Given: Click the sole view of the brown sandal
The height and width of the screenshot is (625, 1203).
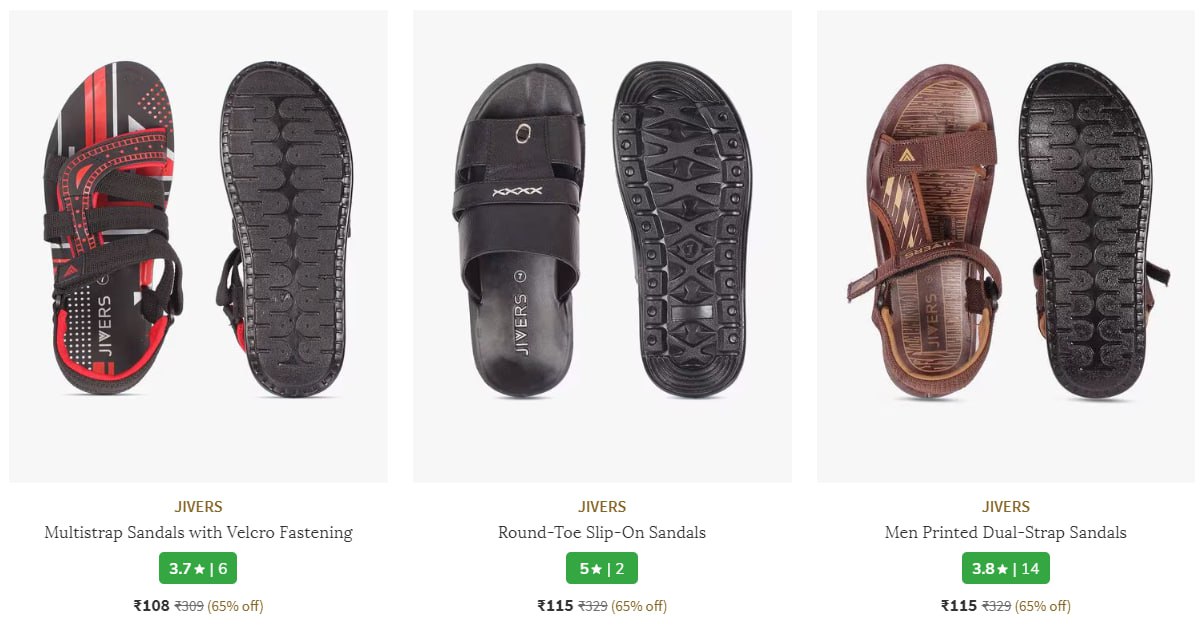Looking at the screenshot, I should click(1087, 232).
